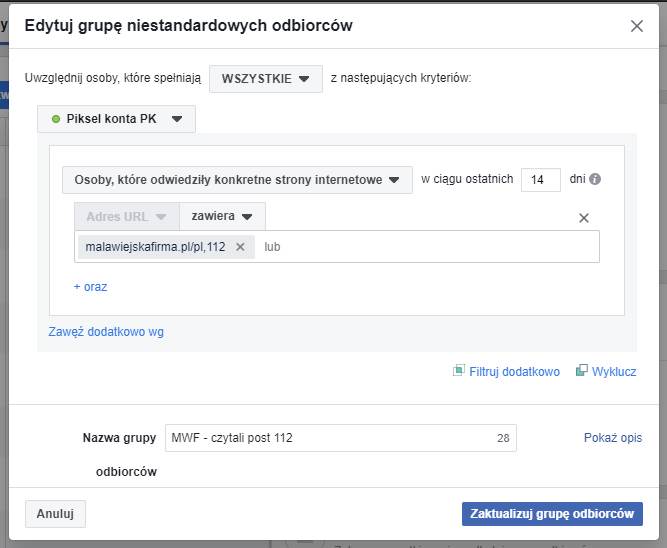This screenshot has height=548, width=667.
Task: Expand the Piksel konta PK selector
Action: [x=116, y=119]
